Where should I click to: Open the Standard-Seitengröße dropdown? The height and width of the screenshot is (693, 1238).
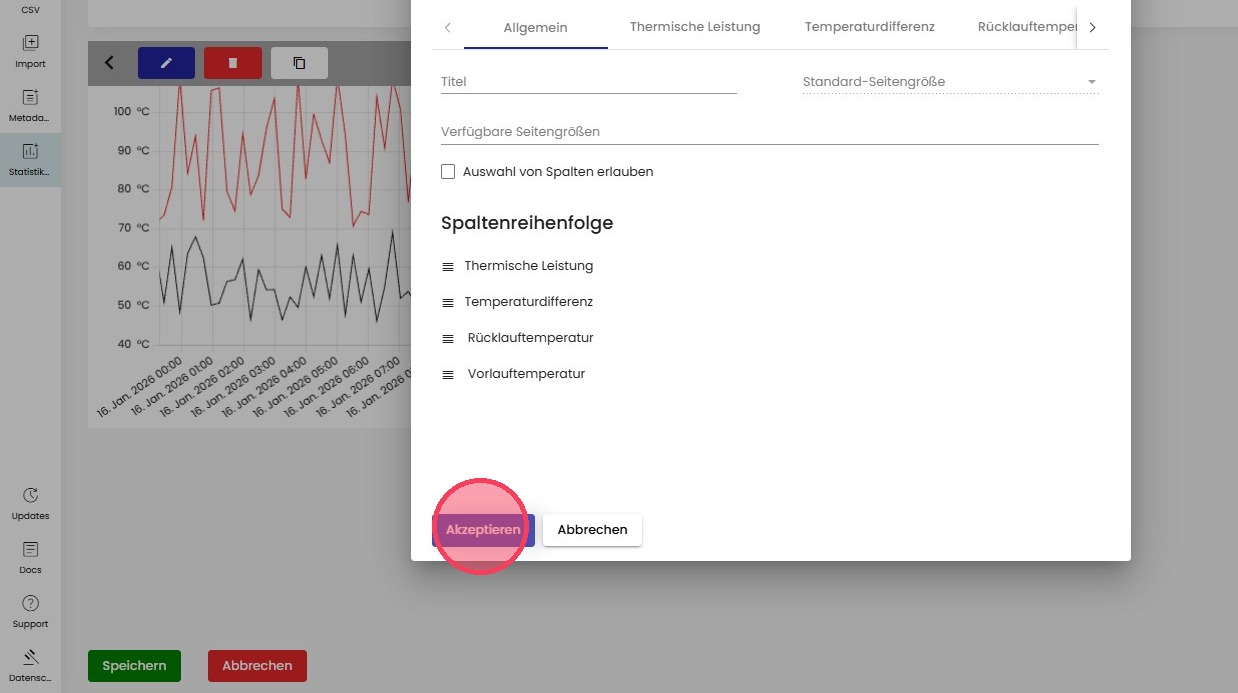tap(949, 82)
